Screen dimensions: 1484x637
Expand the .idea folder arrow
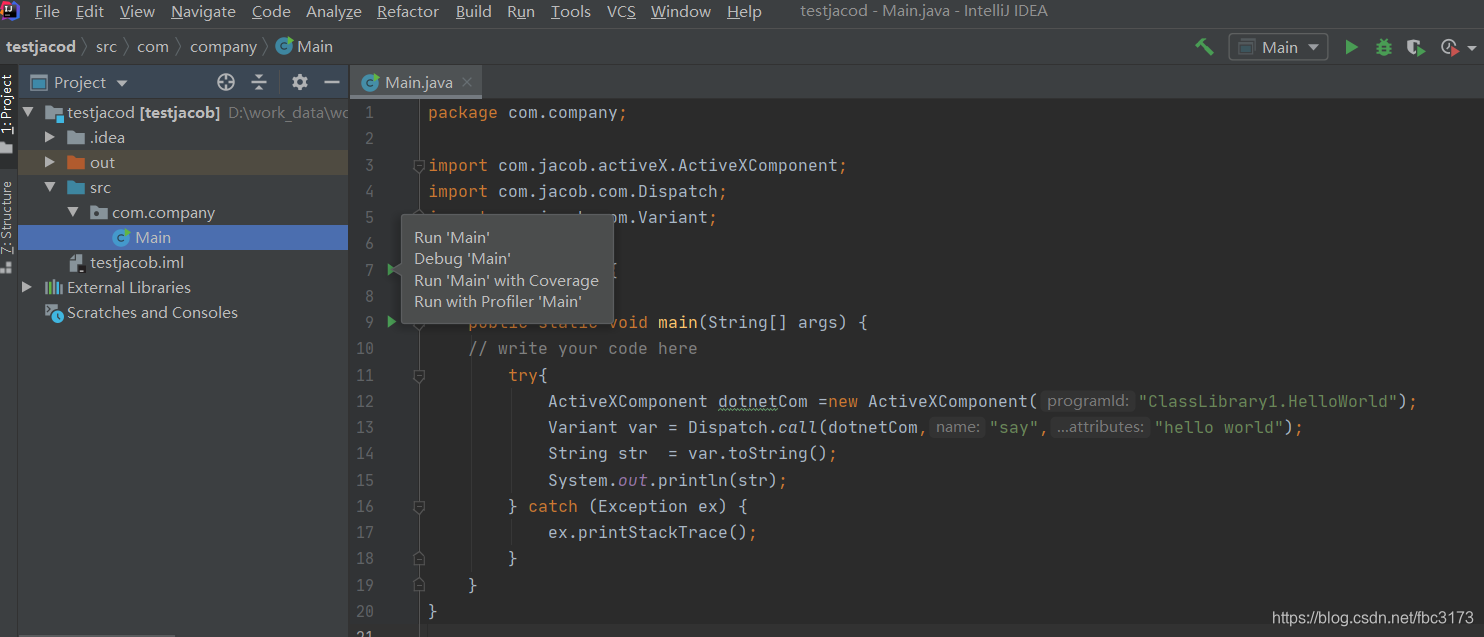pos(50,138)
